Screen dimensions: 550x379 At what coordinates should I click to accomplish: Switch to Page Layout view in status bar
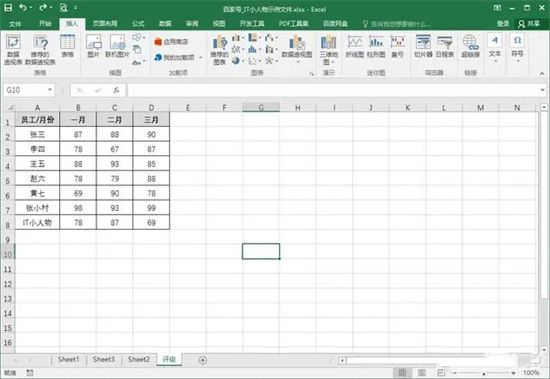pos(422,372)
